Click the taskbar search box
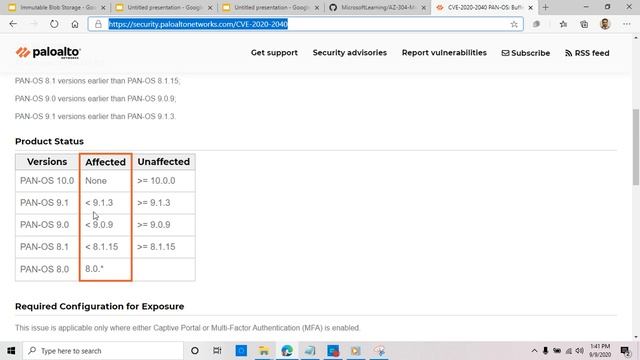Viewport: 640px width, 360px height. (103, 351)
